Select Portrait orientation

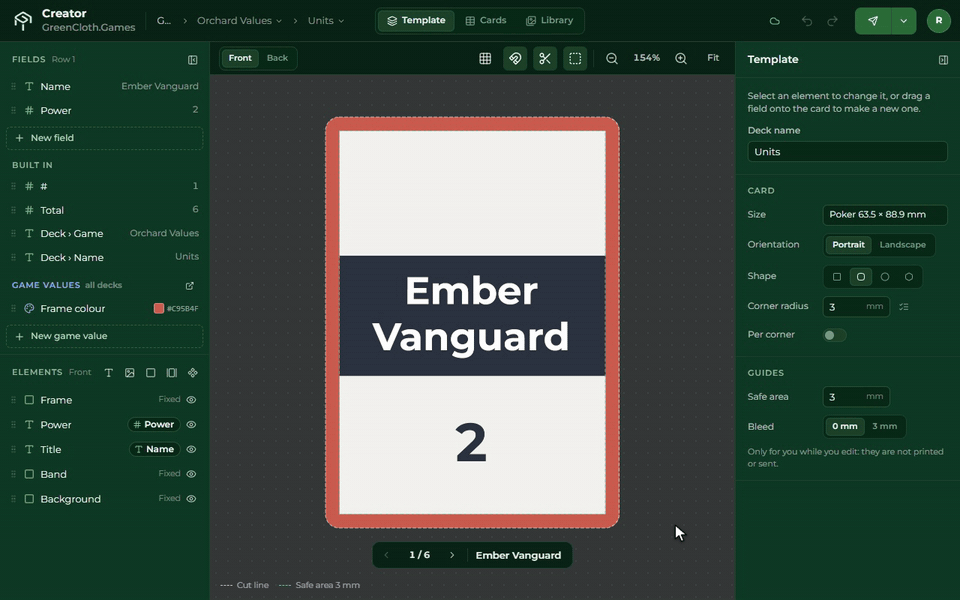848,245
